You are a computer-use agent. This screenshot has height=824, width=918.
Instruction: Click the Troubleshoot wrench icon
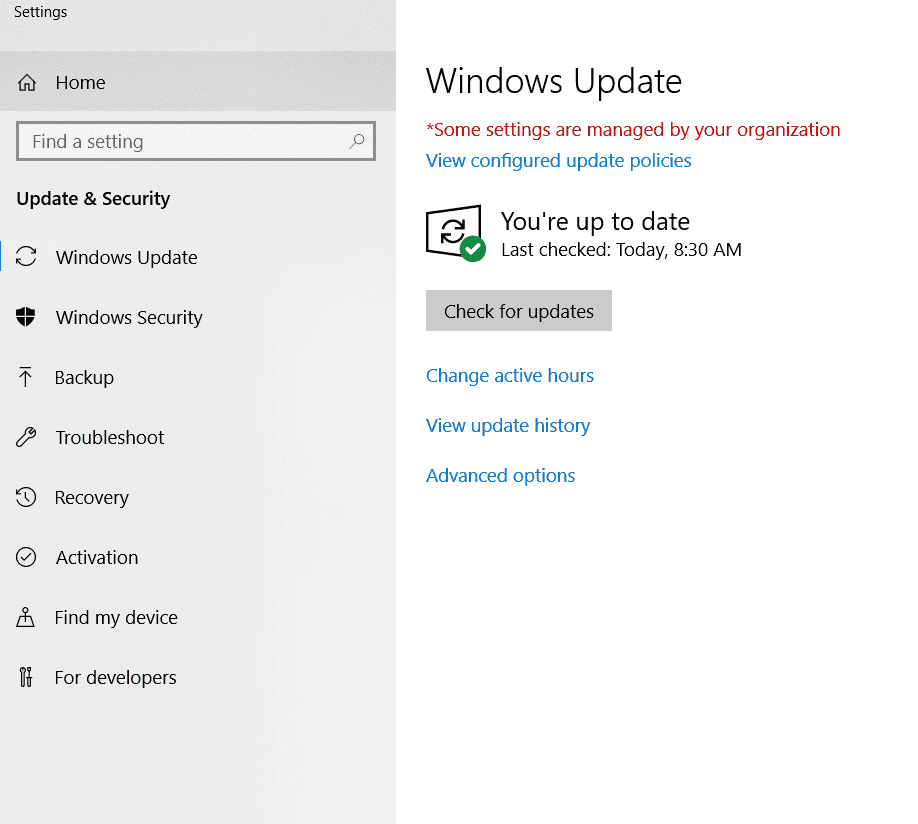pos(27,437)
